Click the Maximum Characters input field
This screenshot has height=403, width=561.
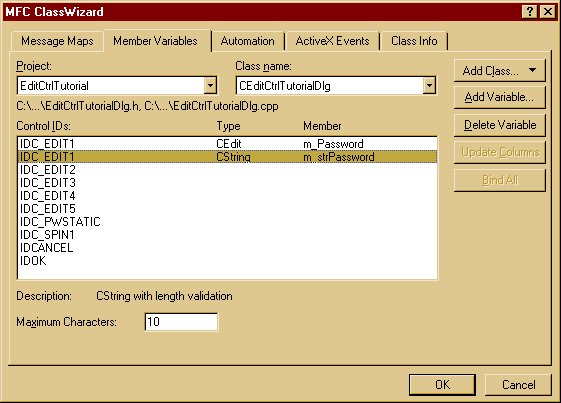click(x=181, y=321)
